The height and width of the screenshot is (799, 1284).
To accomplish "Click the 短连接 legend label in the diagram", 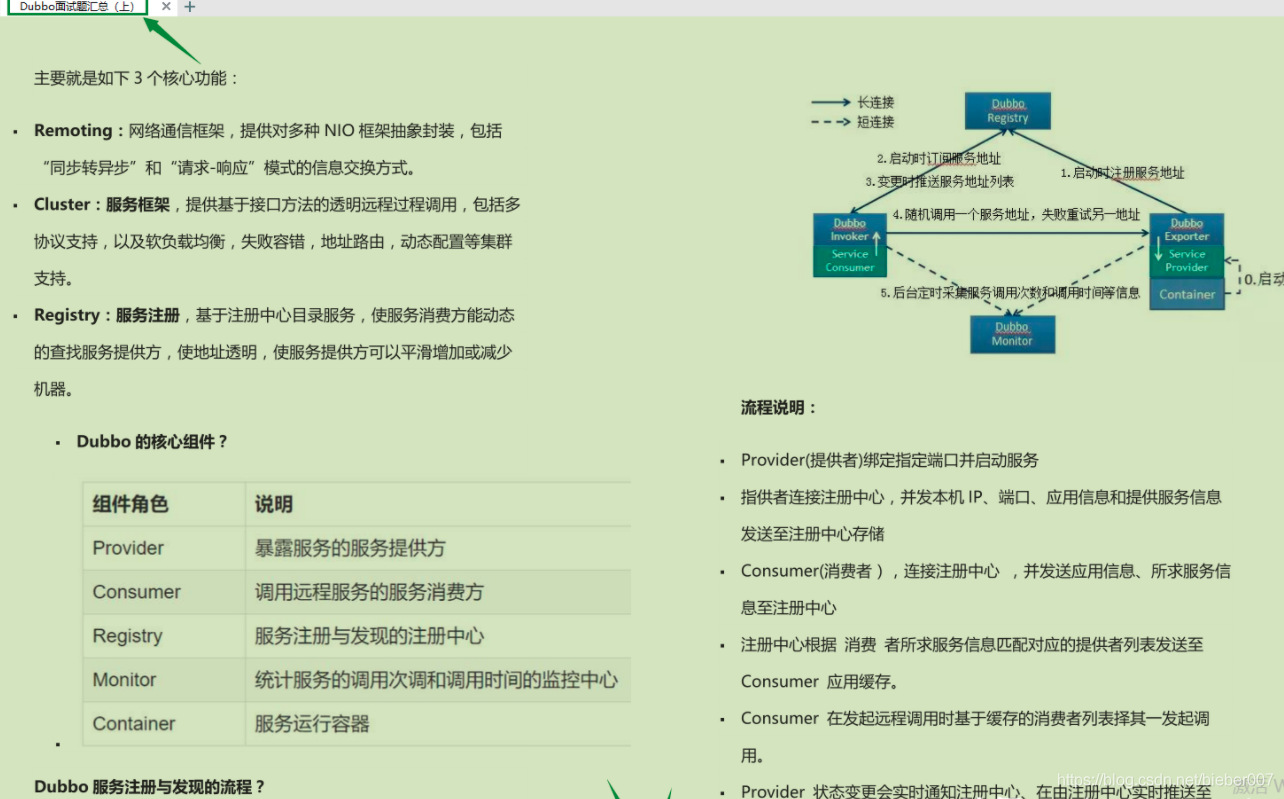I will coord(876,122).
